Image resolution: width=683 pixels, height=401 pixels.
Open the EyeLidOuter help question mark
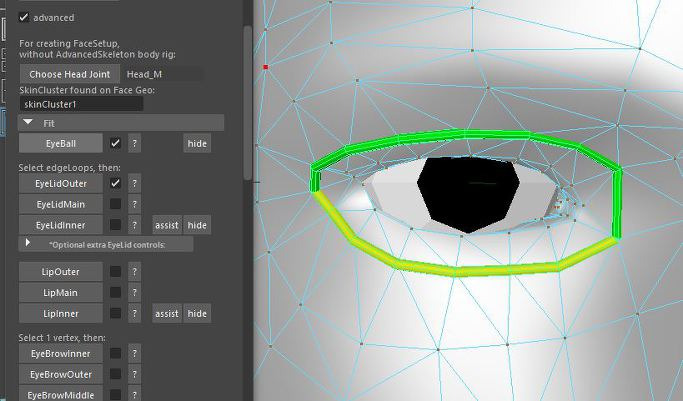click(x=135, y=184)
